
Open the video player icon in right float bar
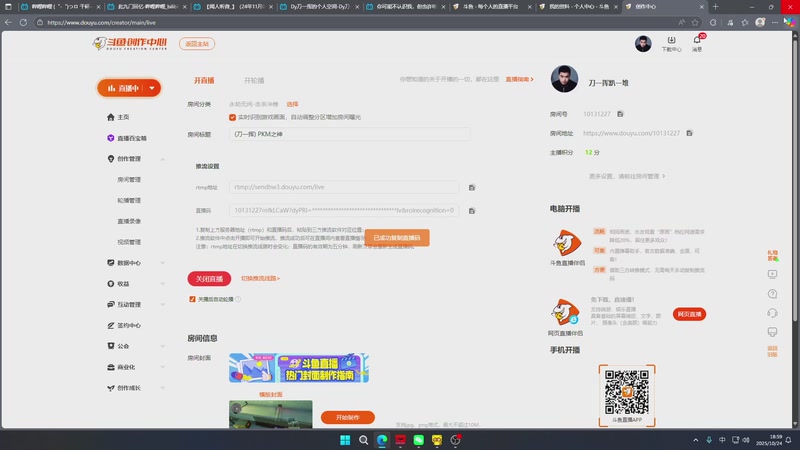[x=772, y=274]
